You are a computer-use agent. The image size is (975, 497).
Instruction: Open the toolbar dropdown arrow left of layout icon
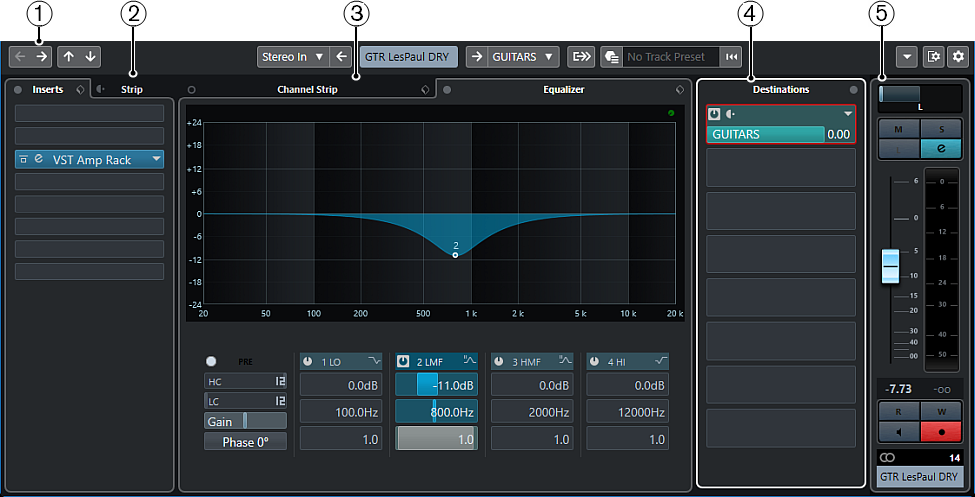[x=907, y=57]
